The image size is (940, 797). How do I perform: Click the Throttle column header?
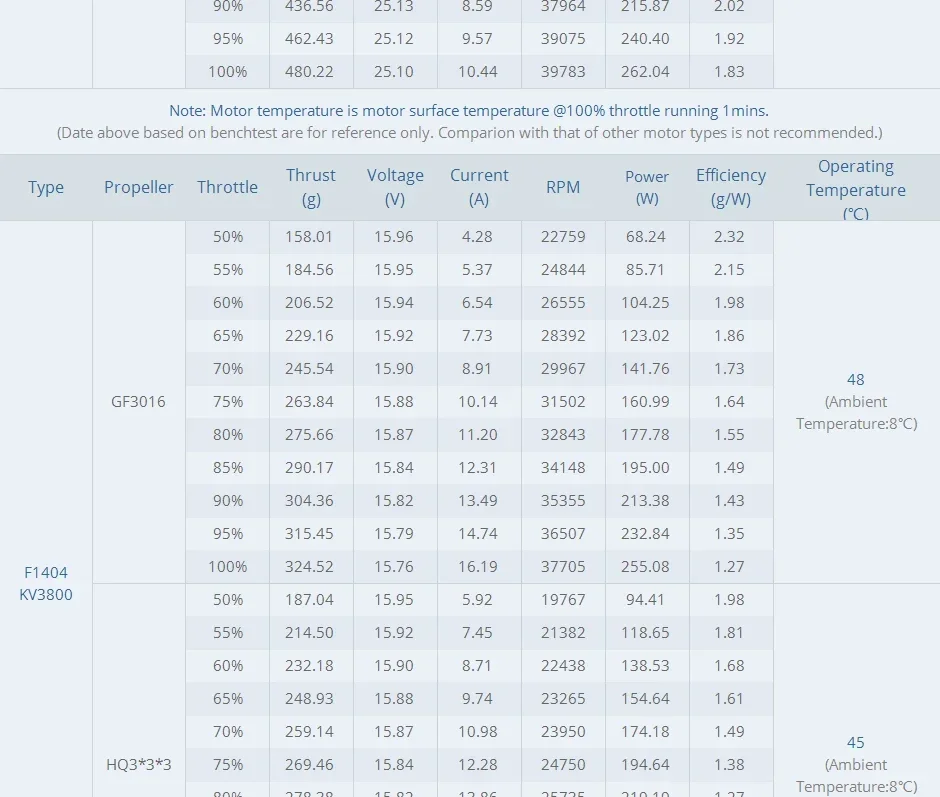click(227, 187)
